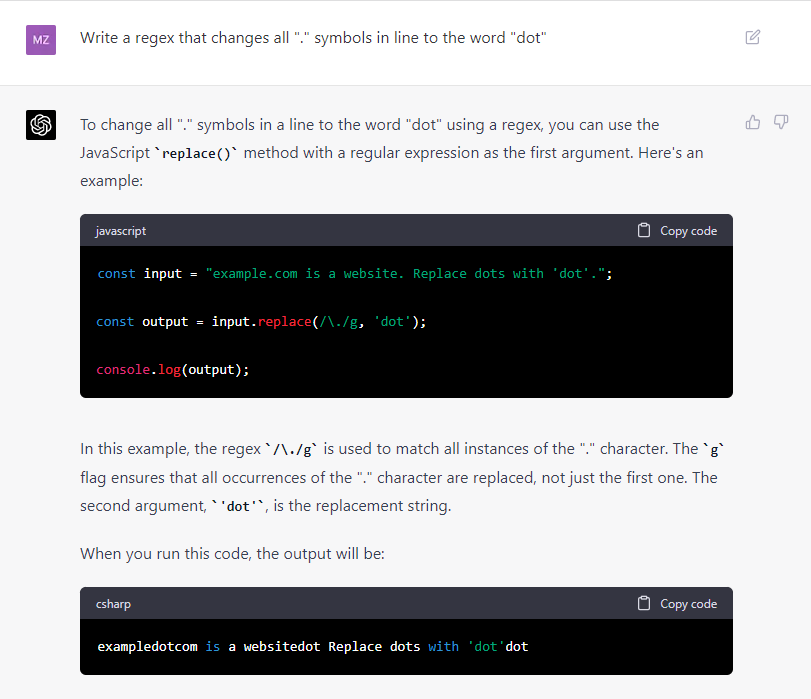811x699 pixels.
Task: Click clipboard icon in javascript code block
Action: [x=643, y=230]
